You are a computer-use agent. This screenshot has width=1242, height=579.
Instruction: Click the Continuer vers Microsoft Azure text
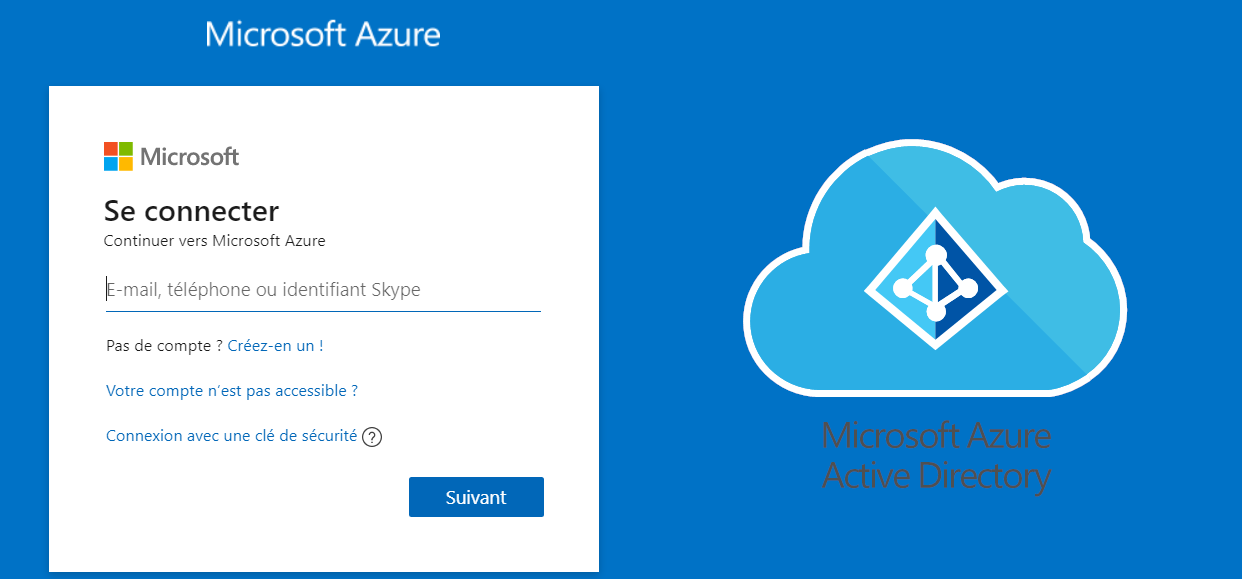point(215,241)
